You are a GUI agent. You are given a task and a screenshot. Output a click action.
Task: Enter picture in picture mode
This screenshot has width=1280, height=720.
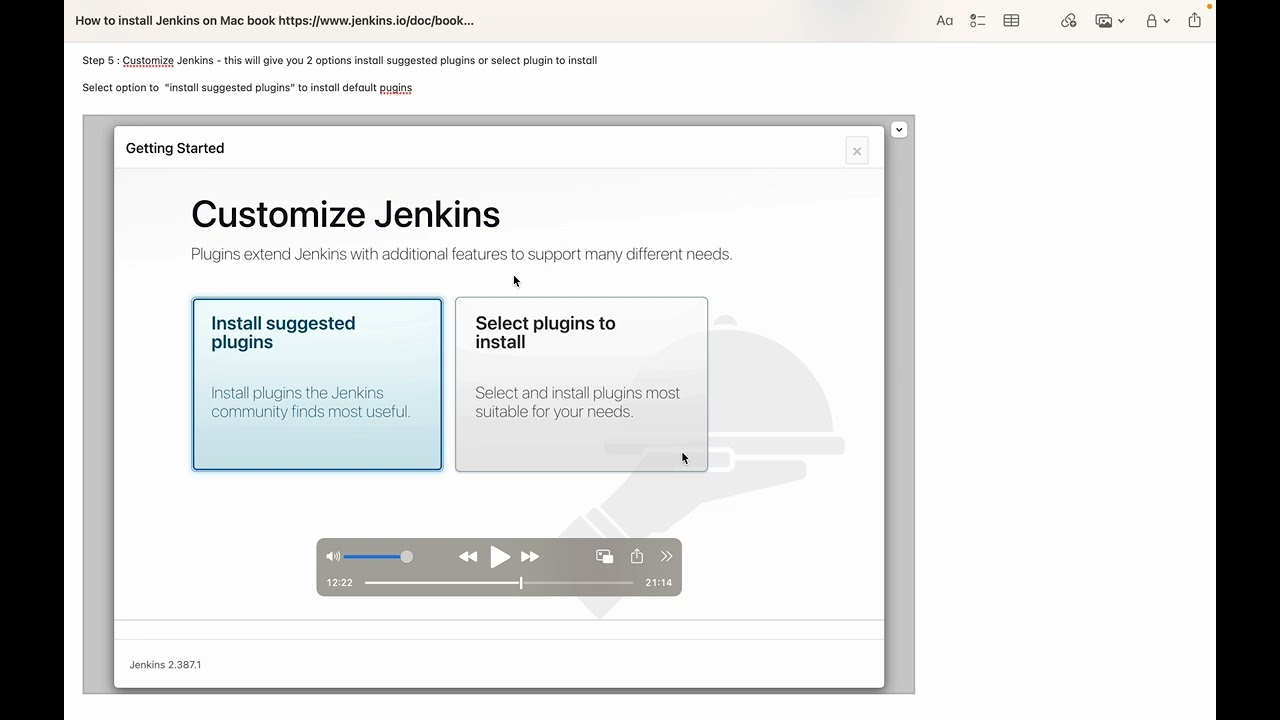click(x=604, y=556)
